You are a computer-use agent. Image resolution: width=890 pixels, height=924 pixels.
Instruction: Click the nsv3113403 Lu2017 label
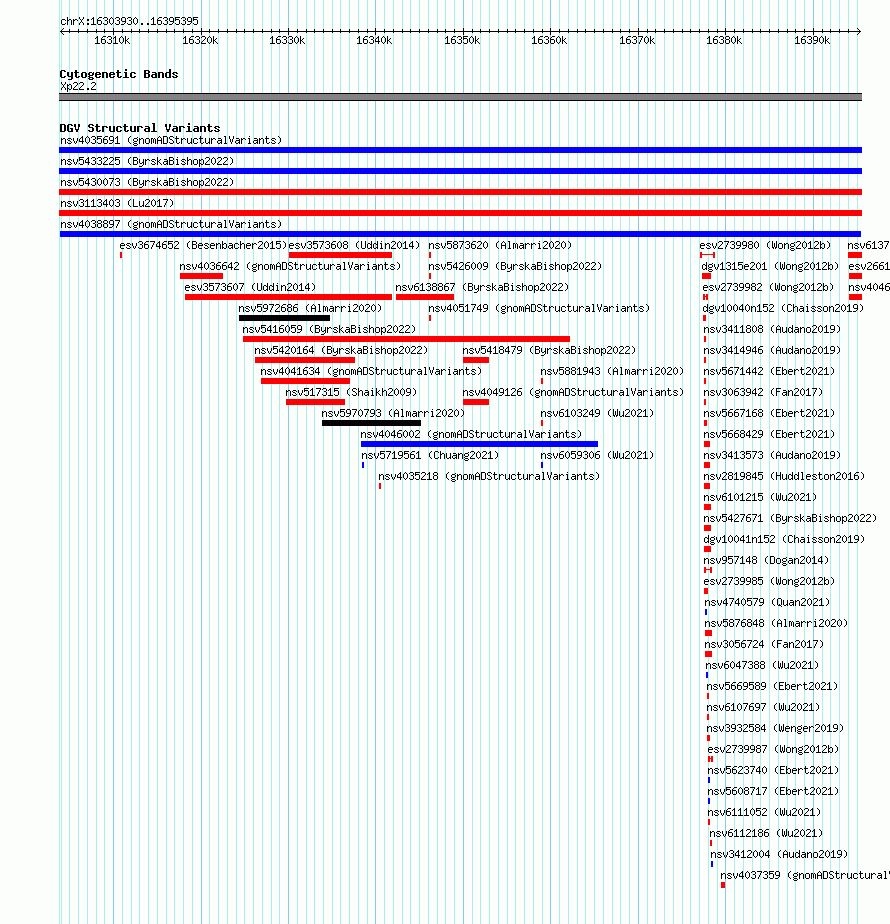click(x=117, y=203)
